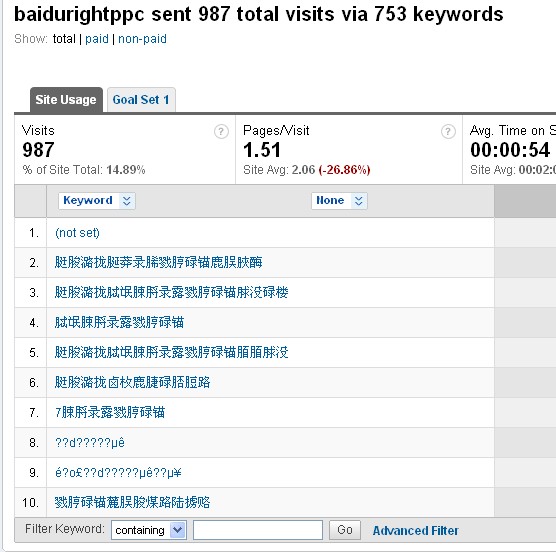Open the keyword link in row 10

pyautogui.click(x=132, y=503)
